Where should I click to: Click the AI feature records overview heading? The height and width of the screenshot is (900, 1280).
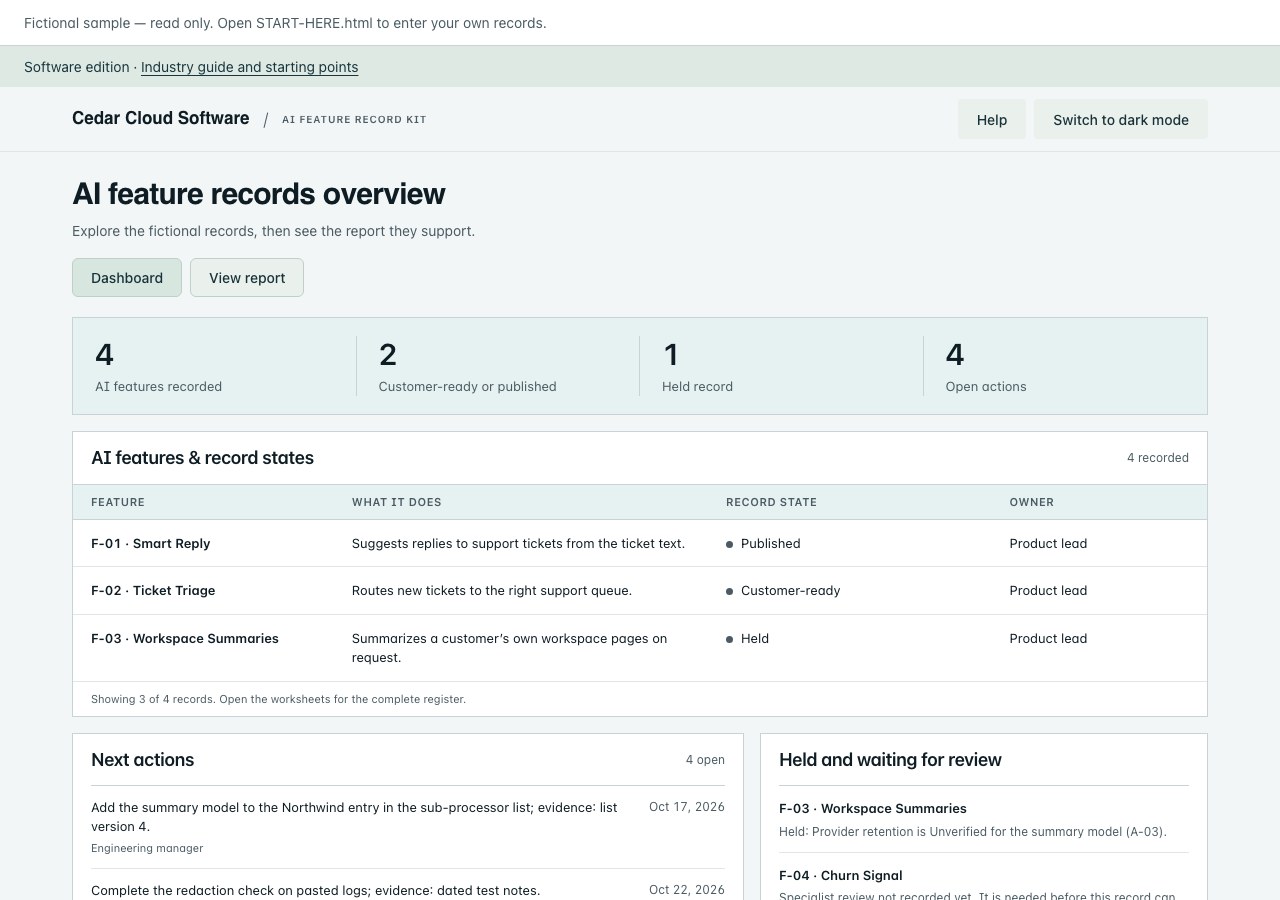coord(259,194)
